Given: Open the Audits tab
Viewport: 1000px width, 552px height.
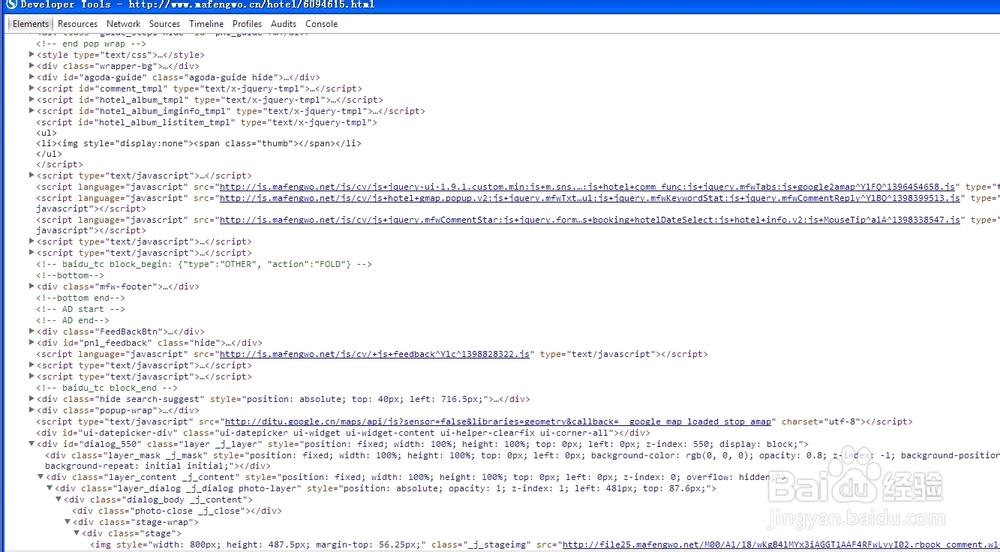Looking at the screenshot, I should click(283, 24).
